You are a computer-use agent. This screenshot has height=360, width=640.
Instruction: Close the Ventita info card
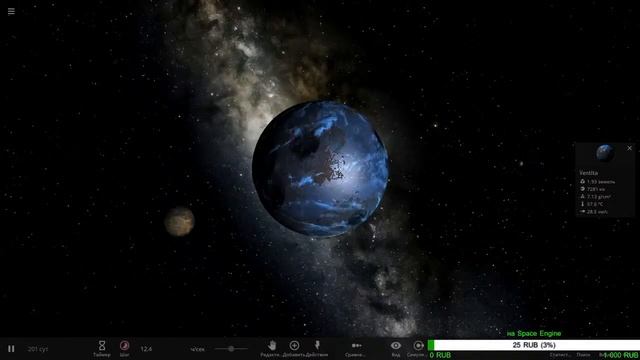click(629, 148)
